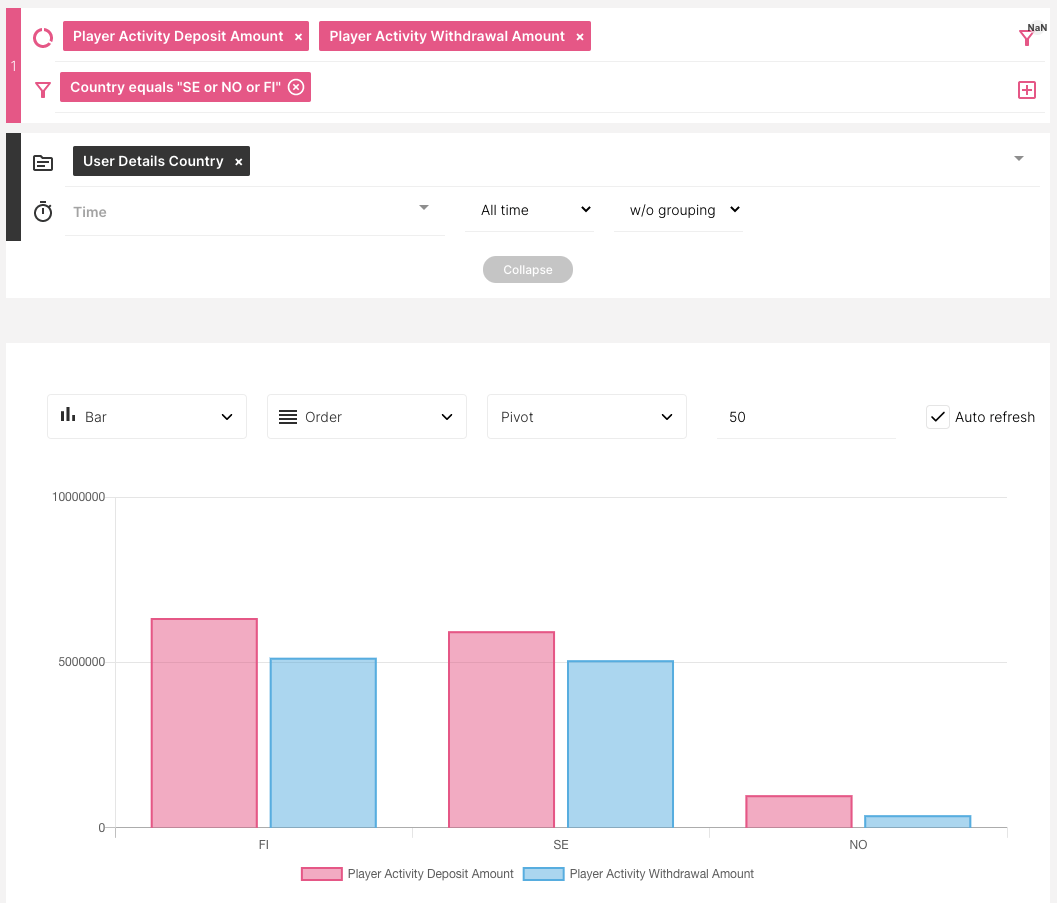The height and width of the screenshot is (903, 1057).
Task: Open the Order dropdown
Action: (x=367, y=417)
